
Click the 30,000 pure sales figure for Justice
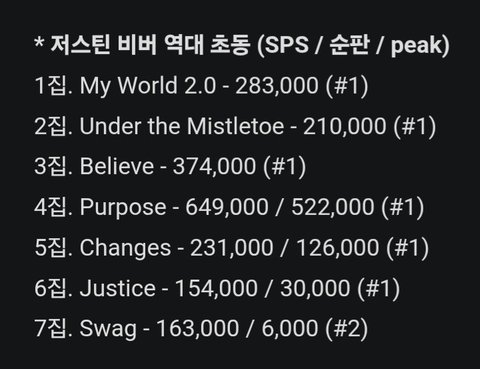[315, 288]
